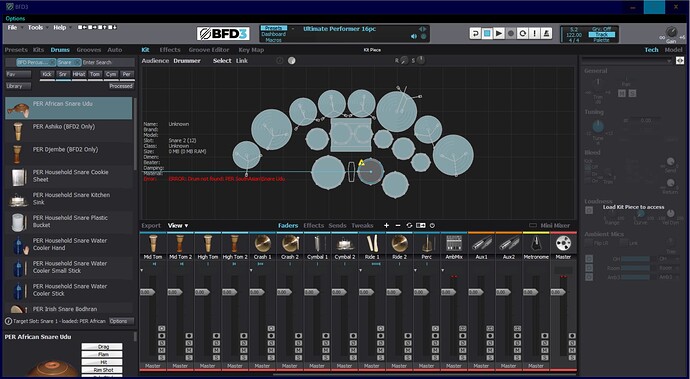Select the Ride 1 channel icon
This screenshot has height=379, width=690.
point(372,243)
